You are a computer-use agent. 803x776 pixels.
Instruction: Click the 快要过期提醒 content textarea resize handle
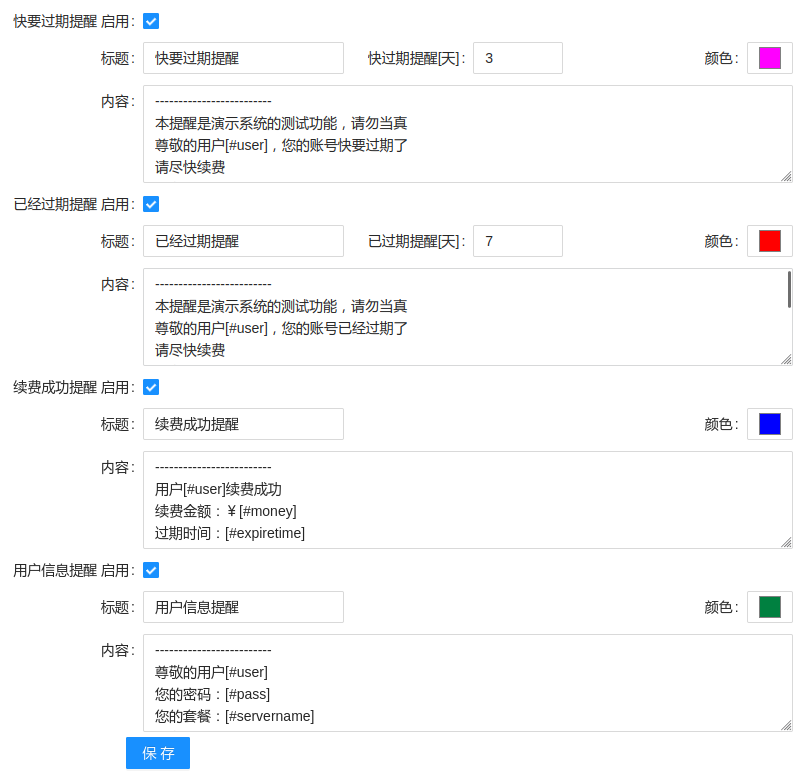786,176
